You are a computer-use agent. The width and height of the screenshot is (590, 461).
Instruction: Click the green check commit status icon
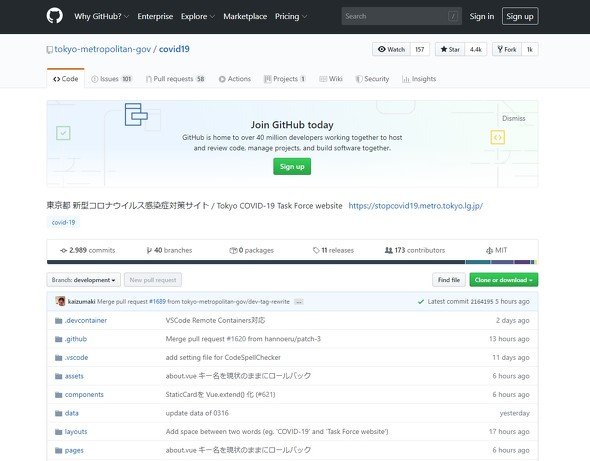[x=421, y=301]
